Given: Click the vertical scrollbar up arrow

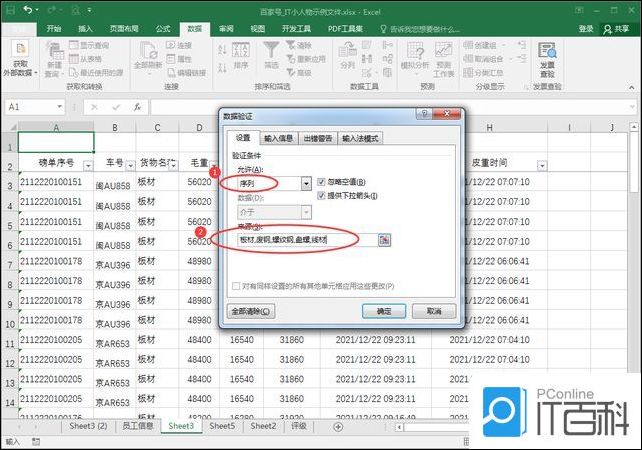Looking at the screenshot, I should (633, 128).
